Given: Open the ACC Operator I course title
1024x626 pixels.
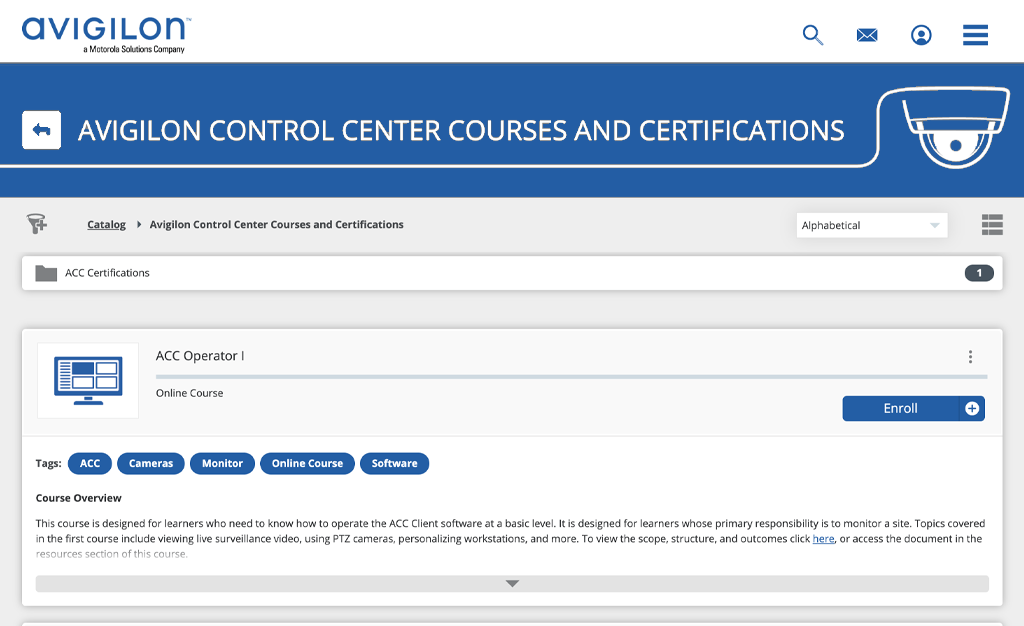Looking at the screenshot, I should point(200,356).
